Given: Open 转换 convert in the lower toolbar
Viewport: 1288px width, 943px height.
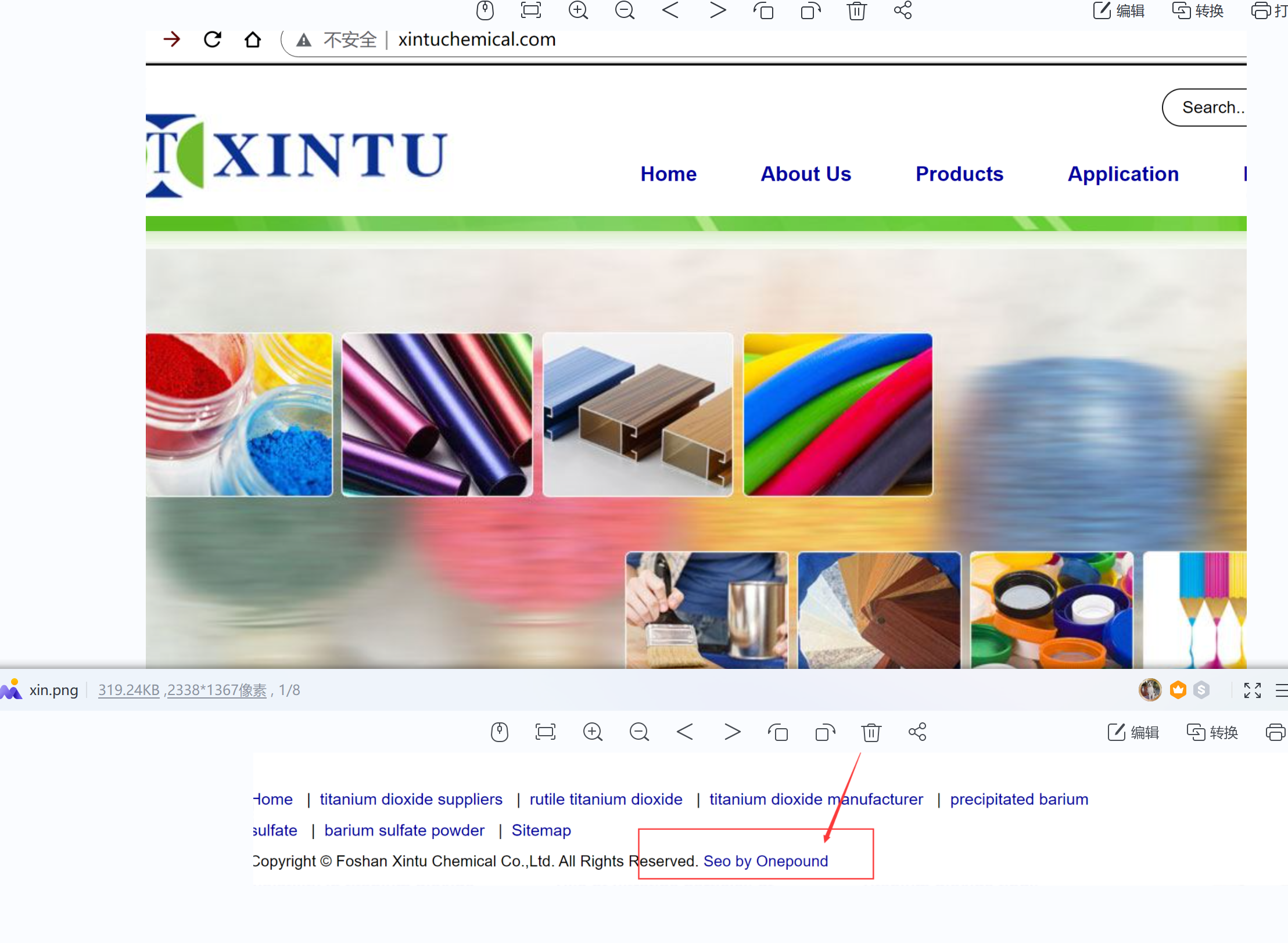Looking at the screenshot, I should pos(1212,732).
